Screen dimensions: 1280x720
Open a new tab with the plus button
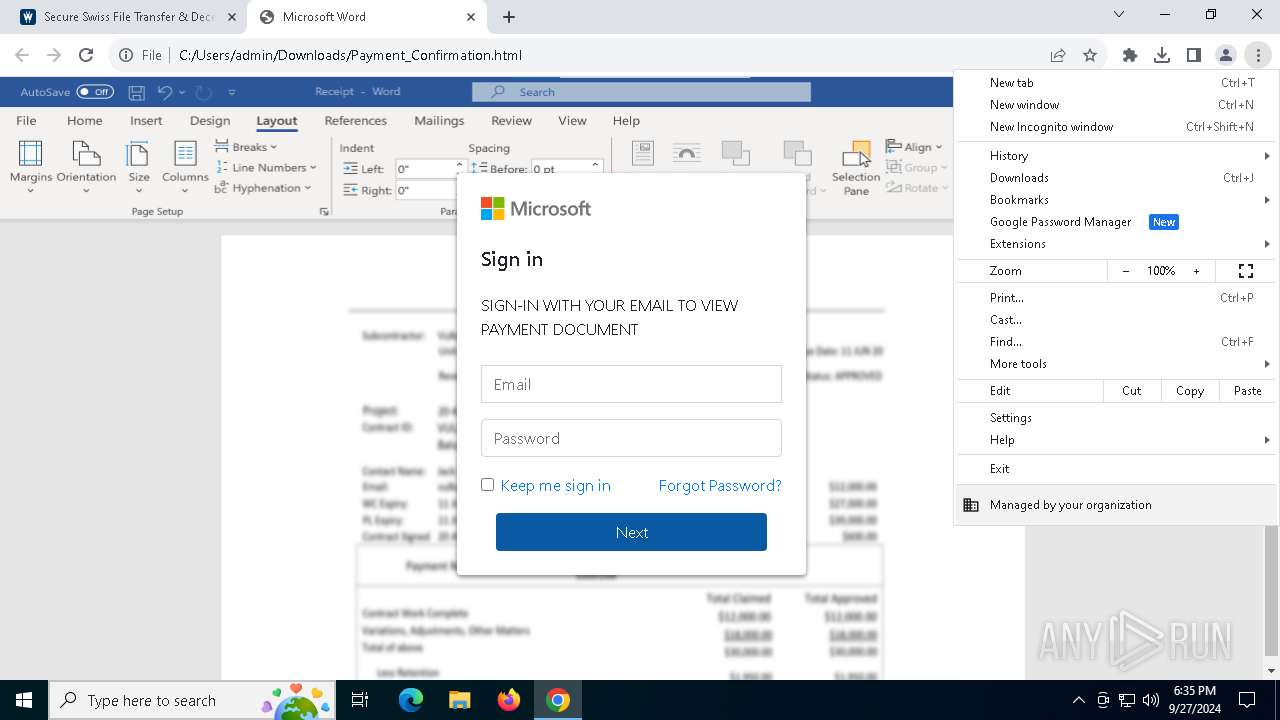click(x=509, y=17)
